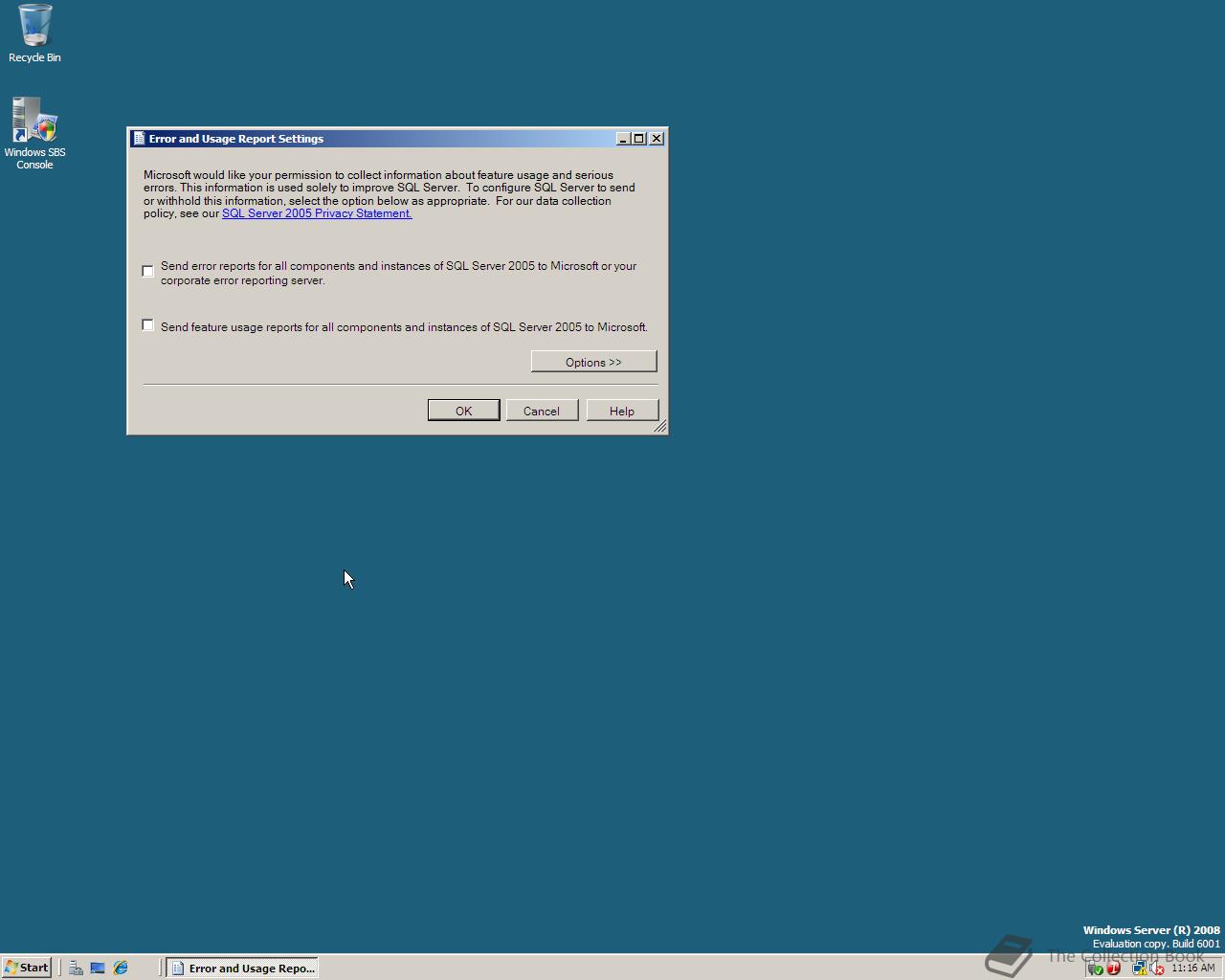Image resolution: width=1225 pixels, height=980 pixels.
Task: Close the Error and Usage Report Settings dialog
Action: click(x=657, y=139)
